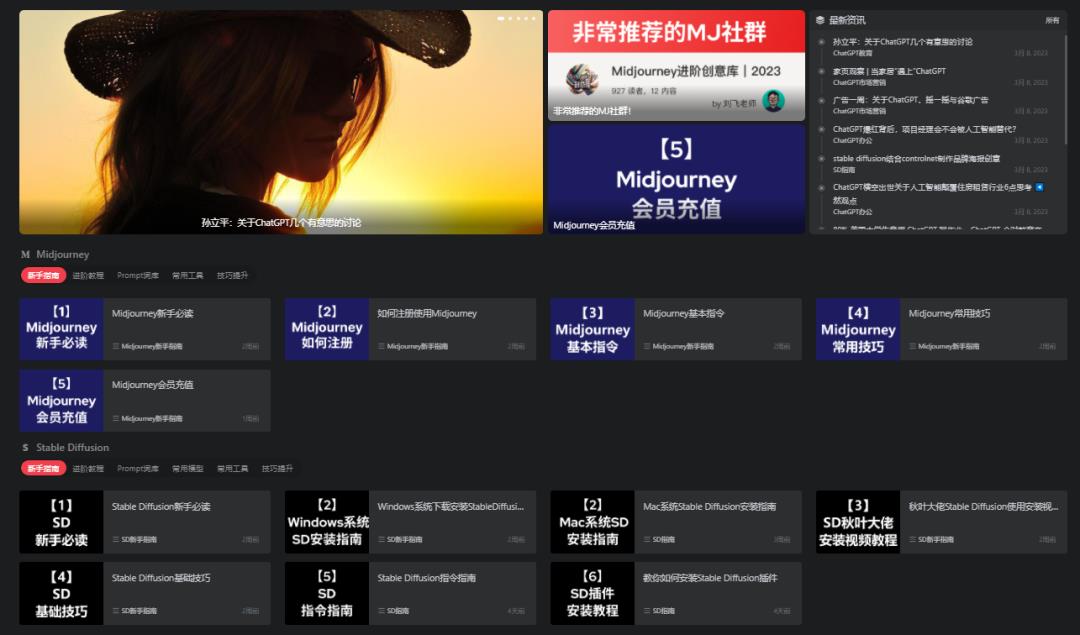Select the Midjourney 新手指南 tab
1080x635 pixels.
click(x=43, y=275)
